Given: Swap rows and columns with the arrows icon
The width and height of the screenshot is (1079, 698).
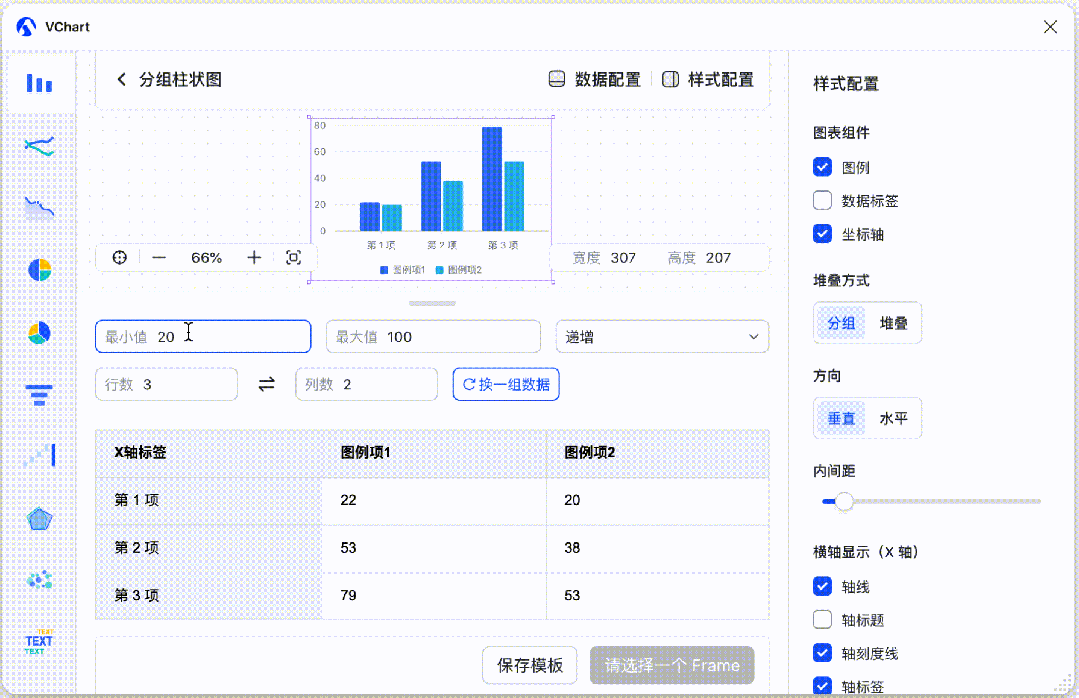Looking at the screenshot, I should click(266, 384).
